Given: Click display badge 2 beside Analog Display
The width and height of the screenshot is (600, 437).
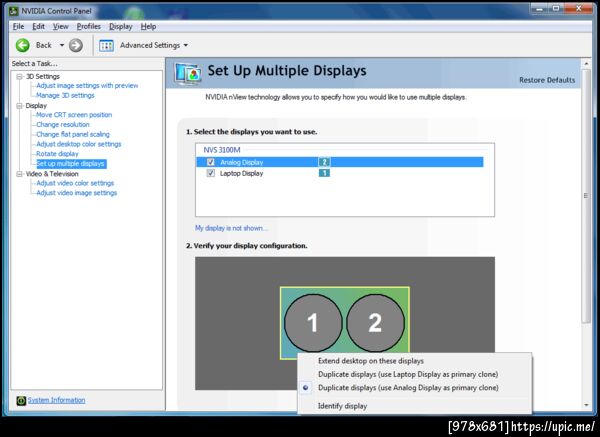Looking at the screenshot, I should click(x=324, y=162).
